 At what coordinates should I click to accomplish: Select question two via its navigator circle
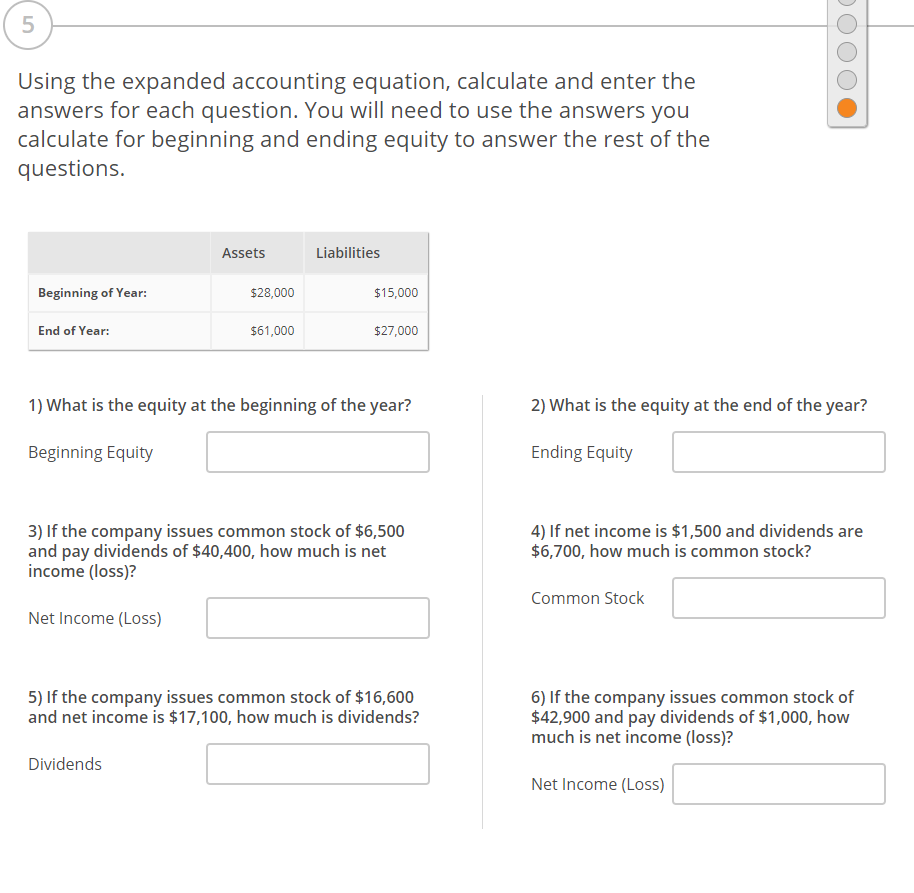pos(846,24)
